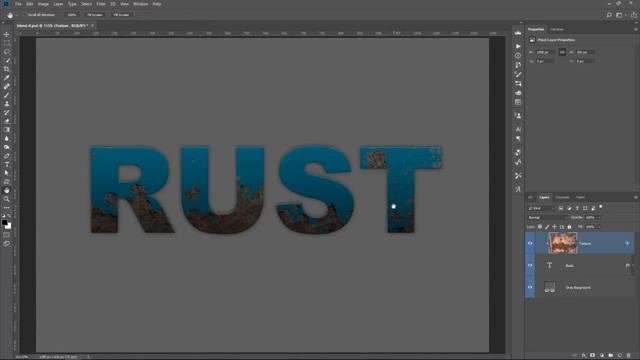Screen dimensions: 640x360
Task: Click the share icon at top right
Action: [x=633, y=15]
